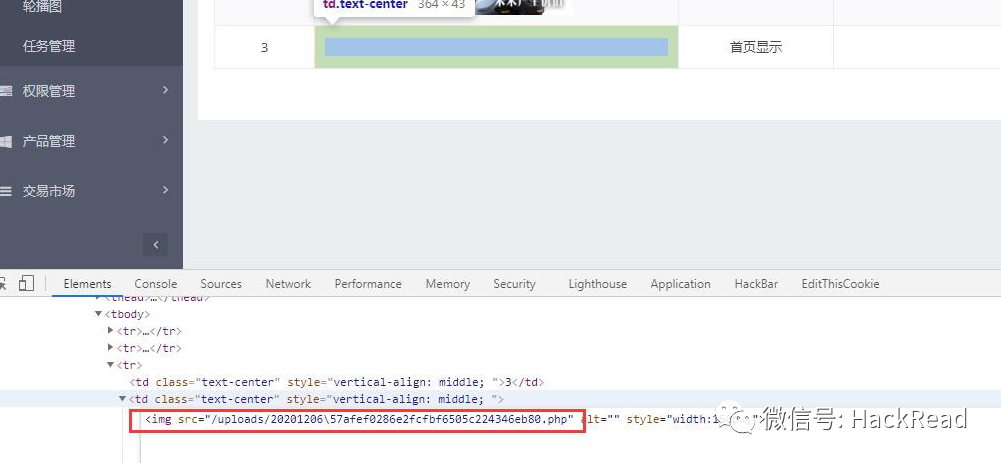Open the 轮播图 sidebar link
The height and width of the screenshot is (463, 1001).
click(42, 7)
